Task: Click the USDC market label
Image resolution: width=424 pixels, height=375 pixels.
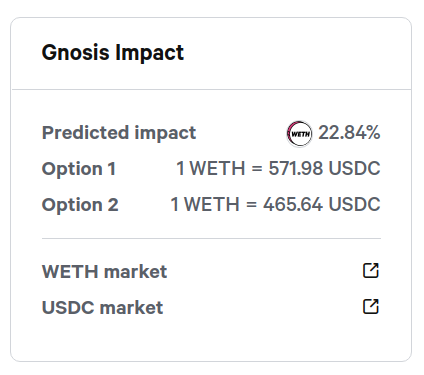Action: [x=102, y=307]
